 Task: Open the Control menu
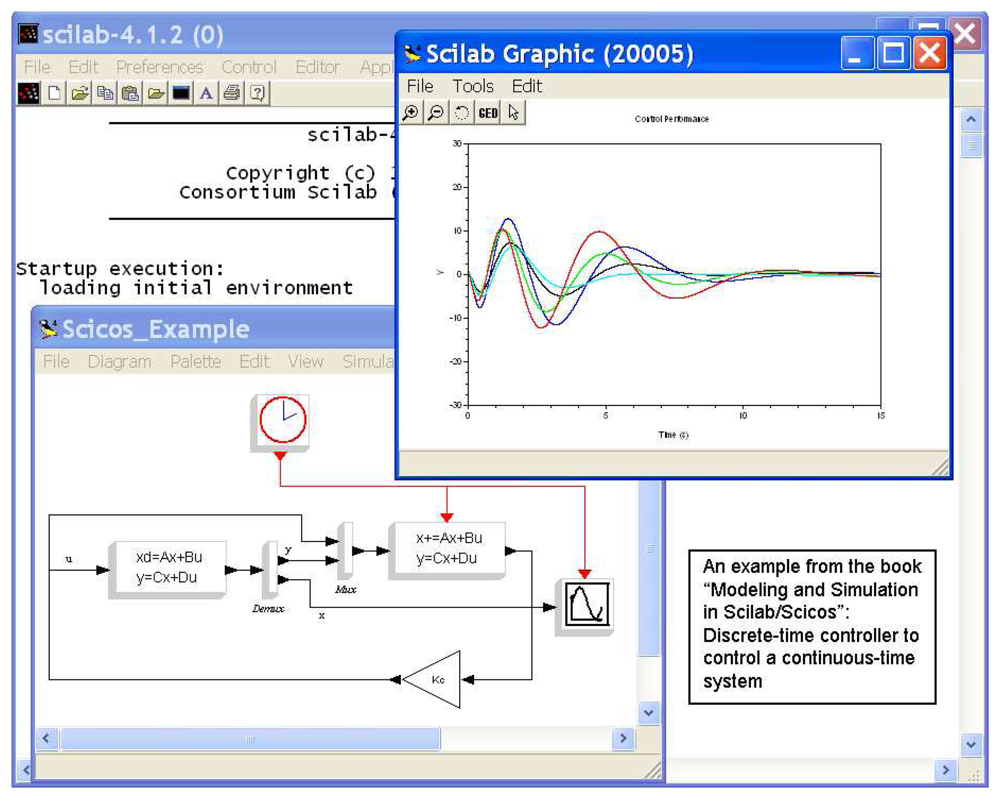pos(249,67)
